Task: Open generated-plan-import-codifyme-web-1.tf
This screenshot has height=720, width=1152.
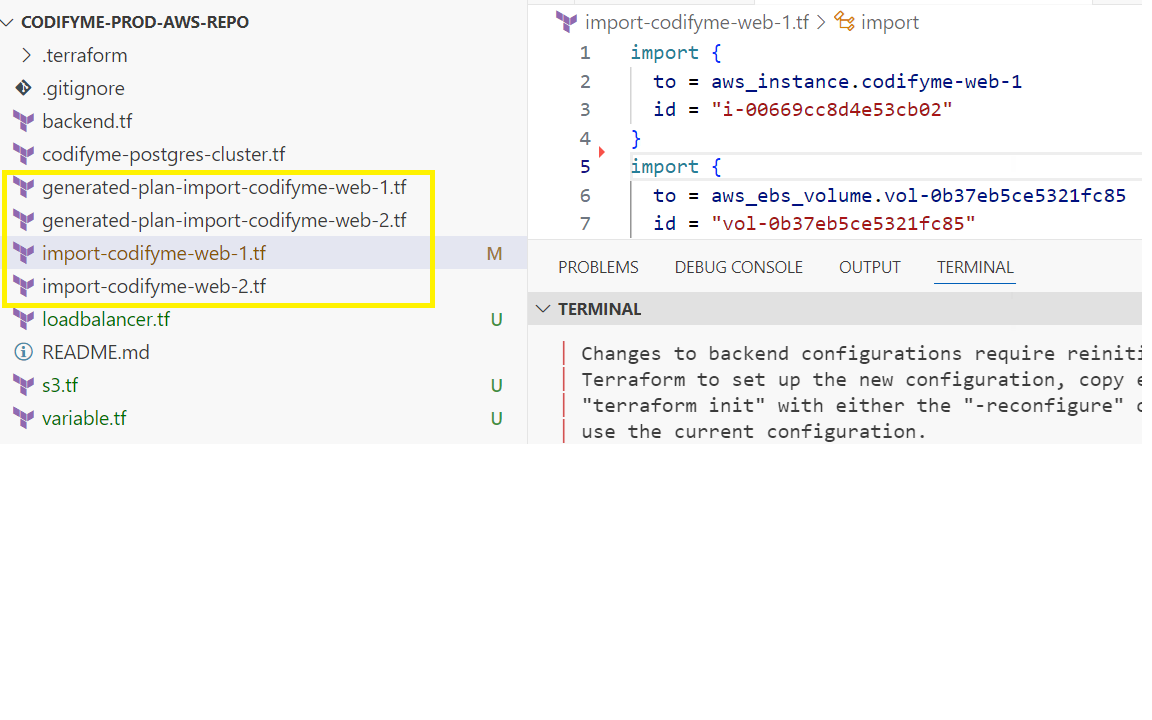Action: tap(224, 187)
